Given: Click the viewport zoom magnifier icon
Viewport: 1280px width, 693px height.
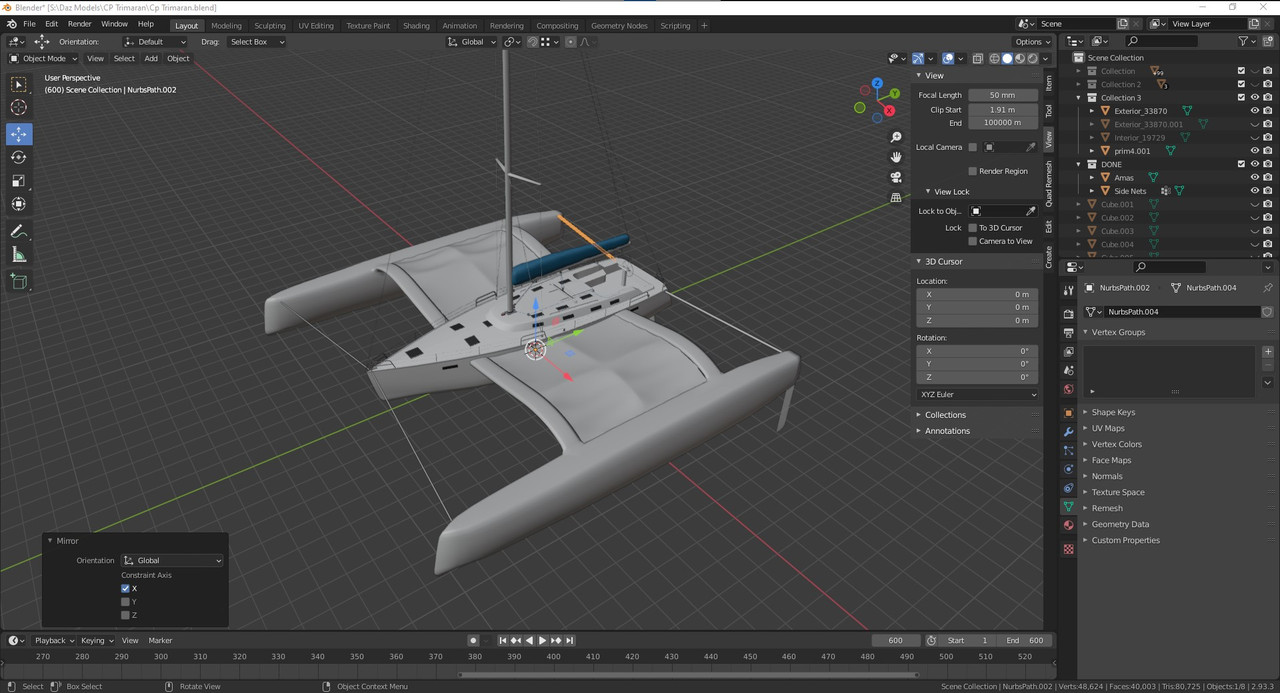Looking at the screenshot, I should click(896, 137).
